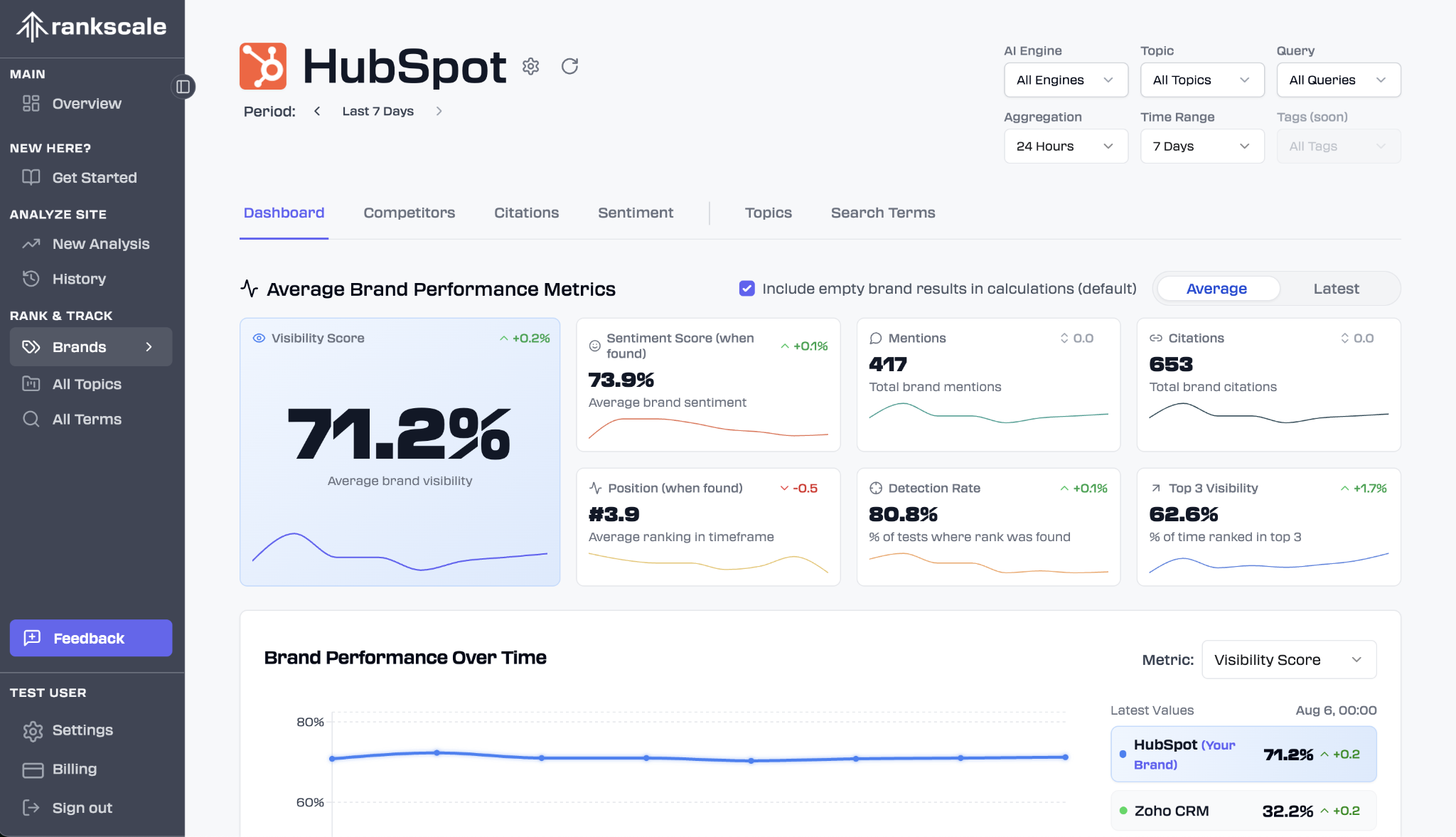1456x837 pixels.
Task: Collapse the sidebar panel
Action: (x=183, y=87)
